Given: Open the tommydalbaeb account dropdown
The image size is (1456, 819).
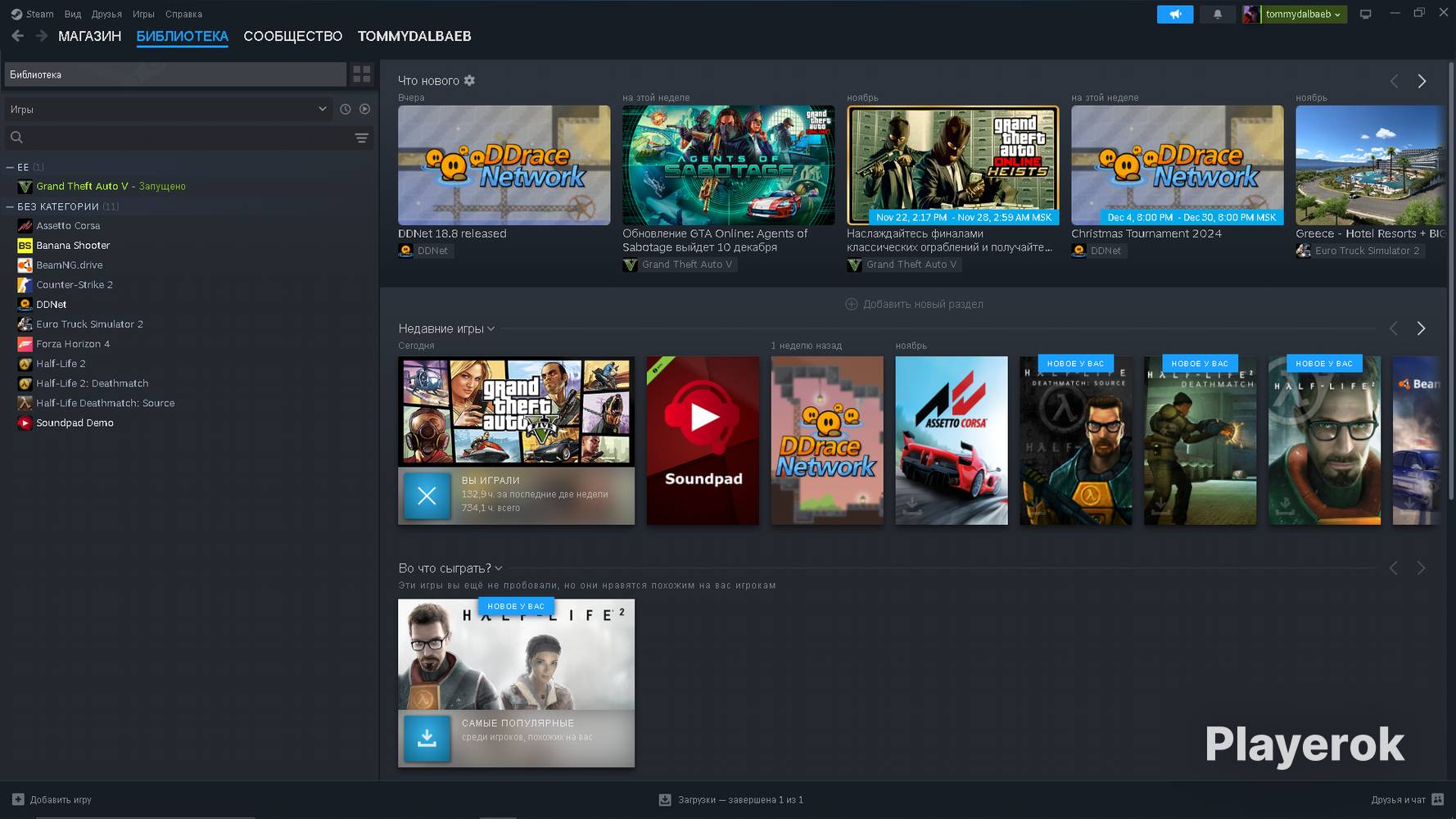Looking at the screenshot, I should click(1303, 14).
